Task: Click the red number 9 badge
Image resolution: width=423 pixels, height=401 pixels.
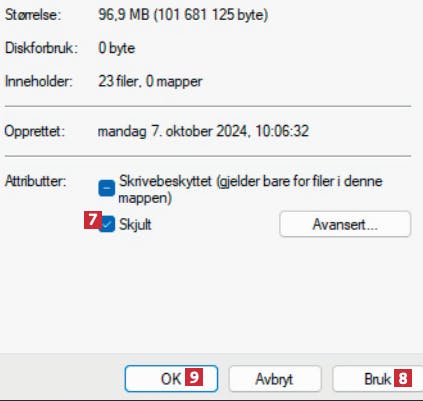Action: point(194,377)
